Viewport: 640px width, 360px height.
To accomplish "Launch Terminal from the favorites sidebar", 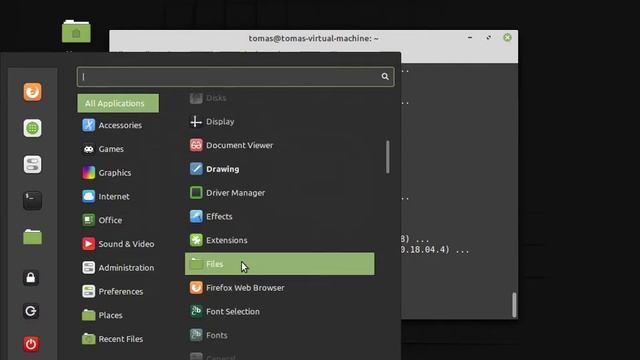I will point(32,200).
